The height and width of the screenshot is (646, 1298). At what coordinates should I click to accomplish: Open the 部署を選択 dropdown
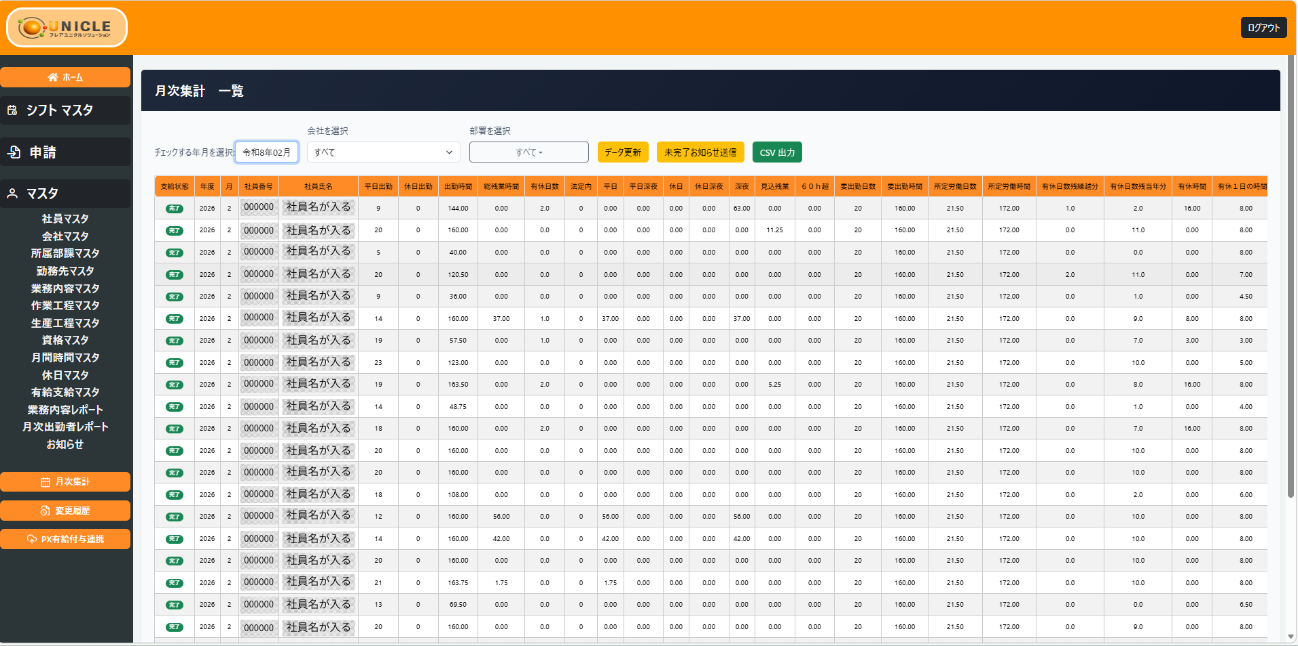coord(529,152)
